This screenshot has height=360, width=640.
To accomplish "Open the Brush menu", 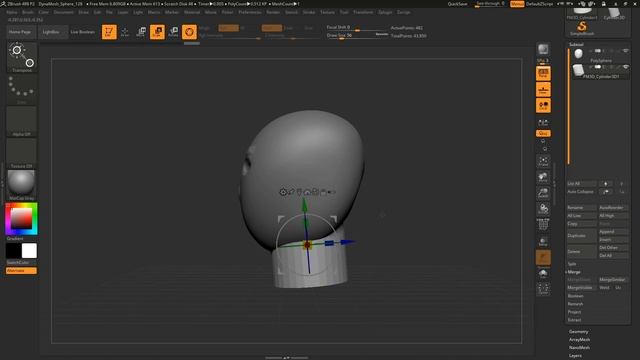I will [28, 12].
